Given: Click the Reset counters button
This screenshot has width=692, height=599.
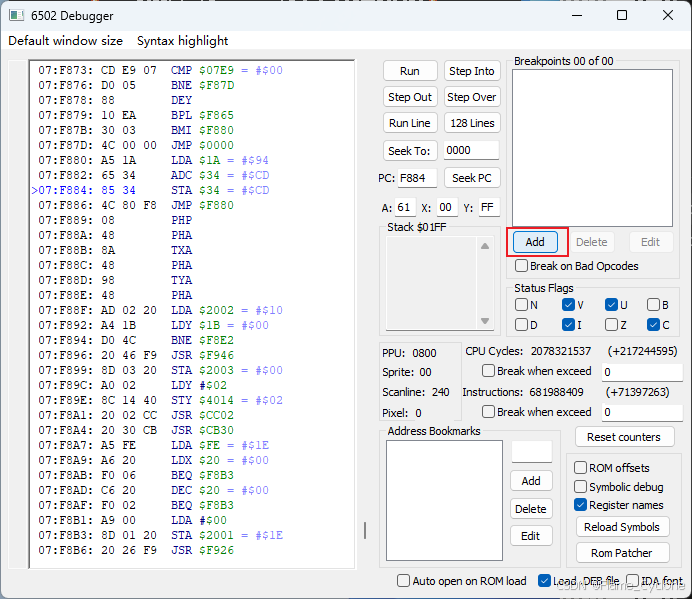Looking at the screenshot, I should [x=624, y=437].
